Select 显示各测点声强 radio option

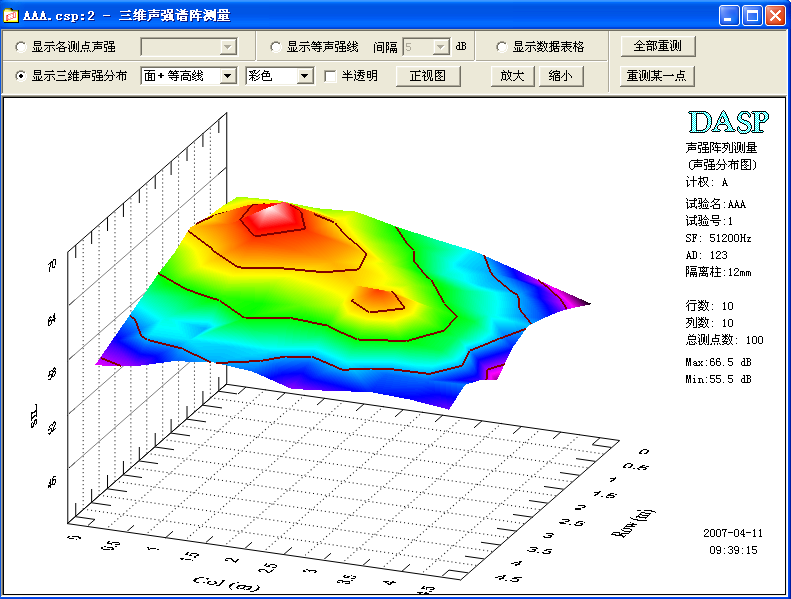tap(21, 47)
